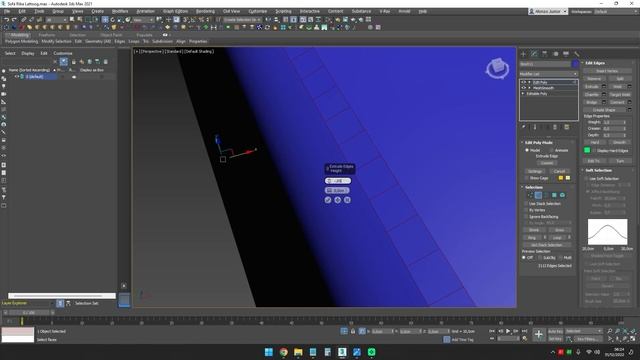Click caddy Apply and Continue plus icon
The image size is (640, 360).
[338, 200]
